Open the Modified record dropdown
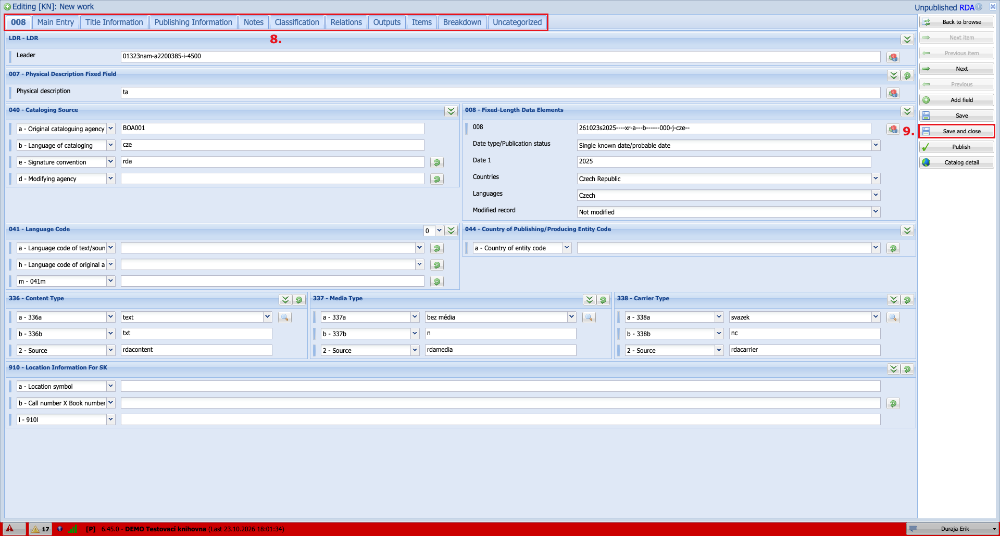 (876, 212)
